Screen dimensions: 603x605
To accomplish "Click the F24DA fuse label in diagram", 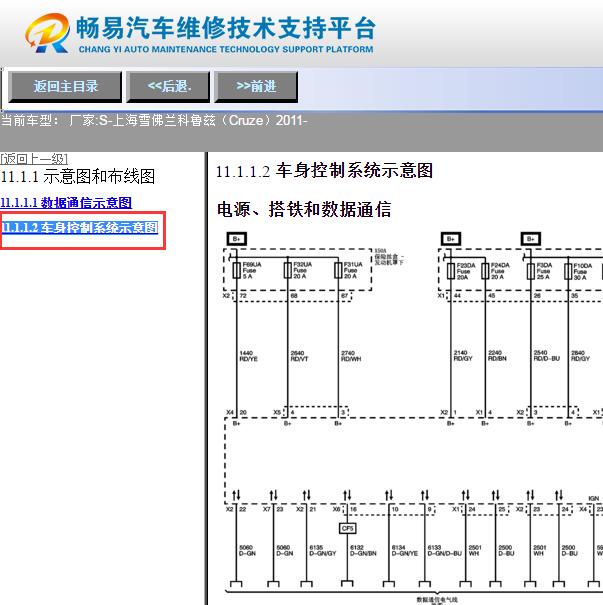I will [500, 271].
